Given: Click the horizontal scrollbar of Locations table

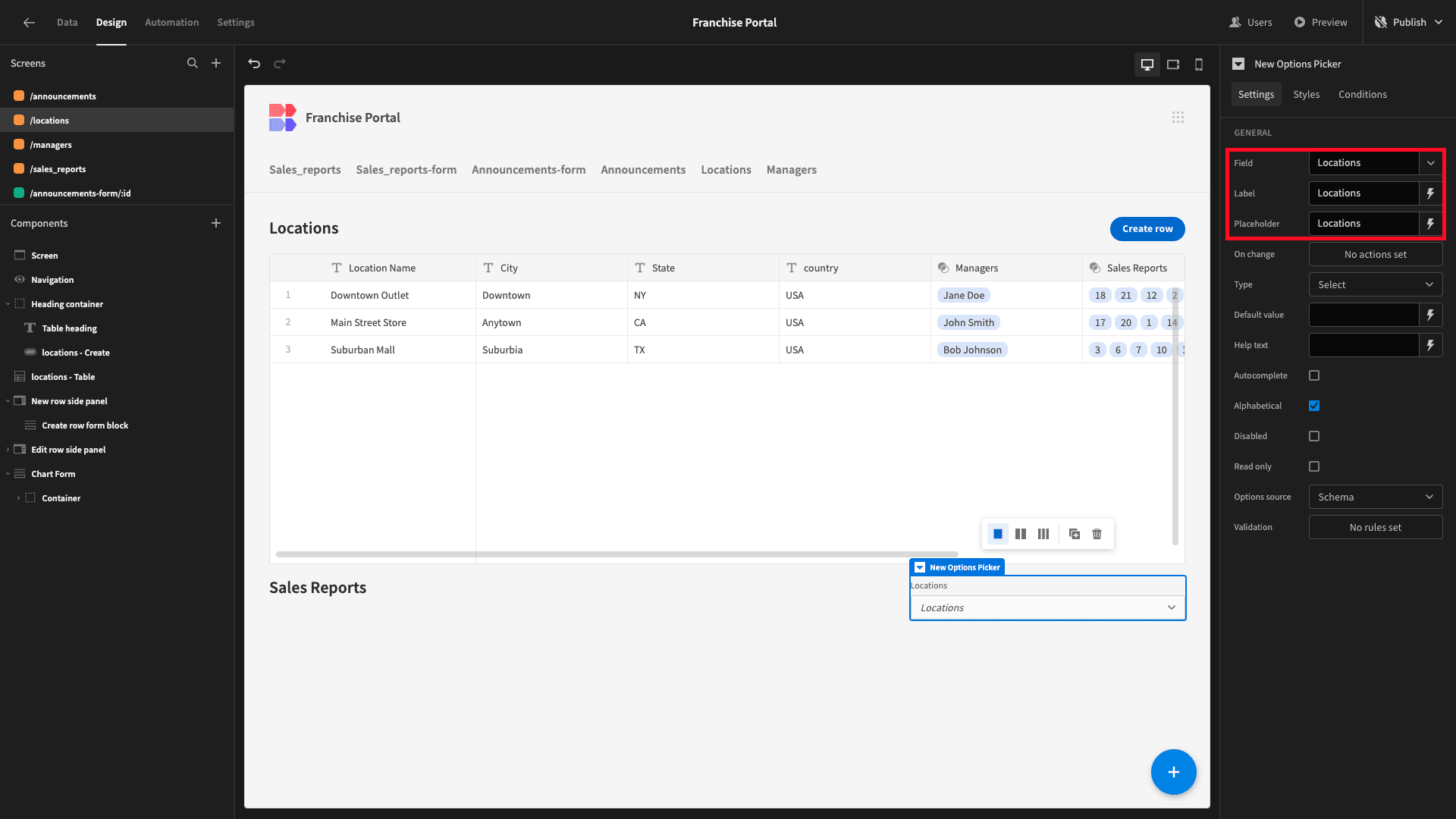Looking at the screenshot, I should tap(617, 554).
